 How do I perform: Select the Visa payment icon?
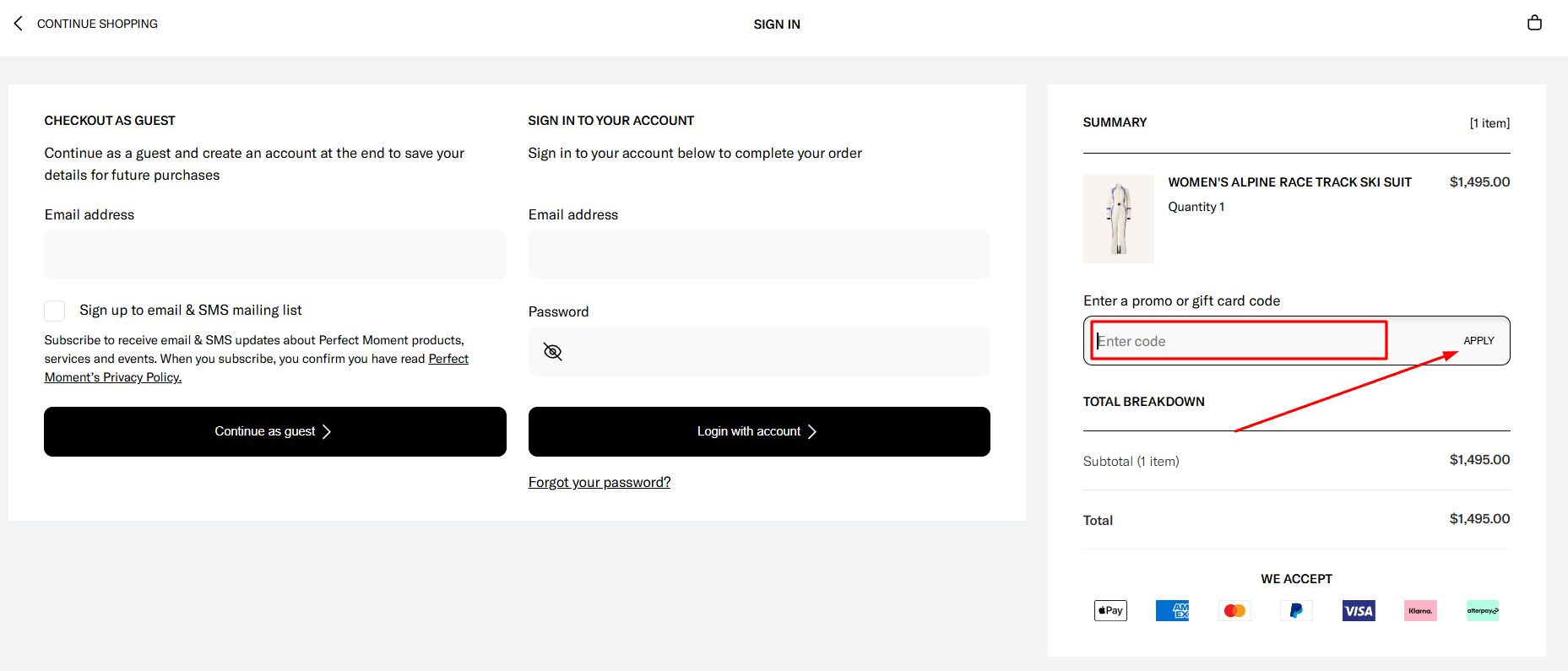[1358, 609]
